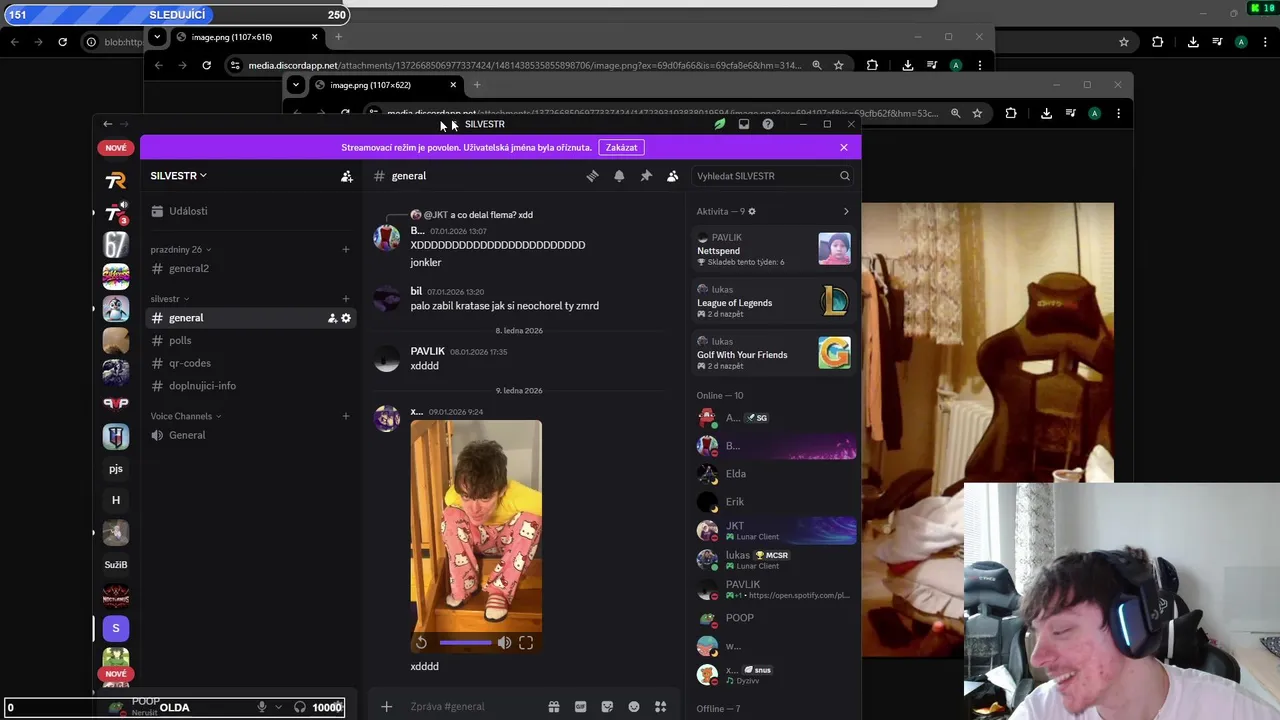The height and width of the screenshot is (720, 1280).
Task: Open the threads icon in channel header
Action: [592, 176]
